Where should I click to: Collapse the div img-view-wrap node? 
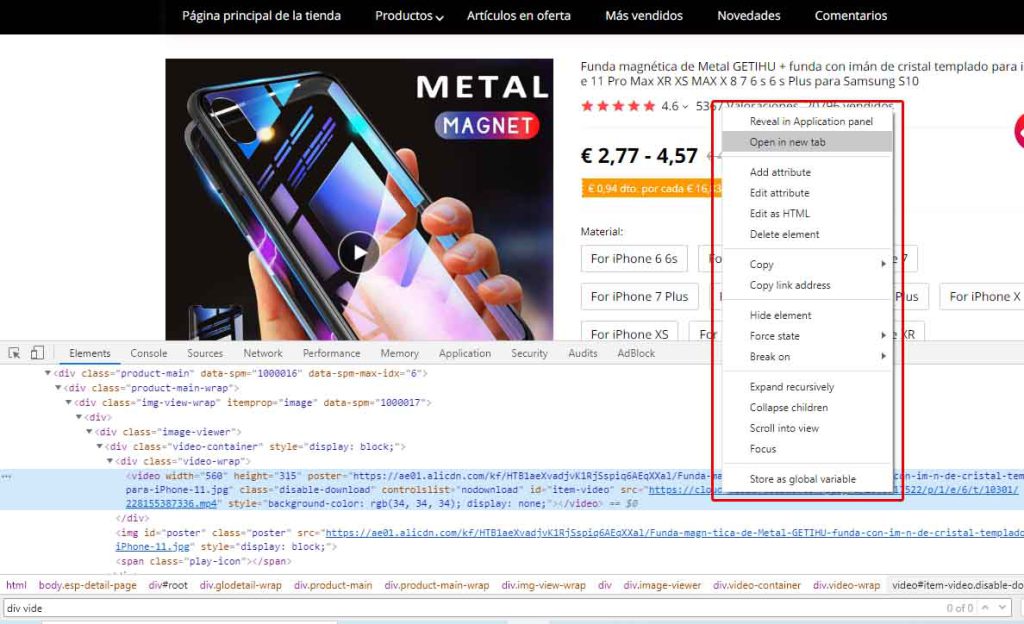pyautogui.click(x=69, y=403)
